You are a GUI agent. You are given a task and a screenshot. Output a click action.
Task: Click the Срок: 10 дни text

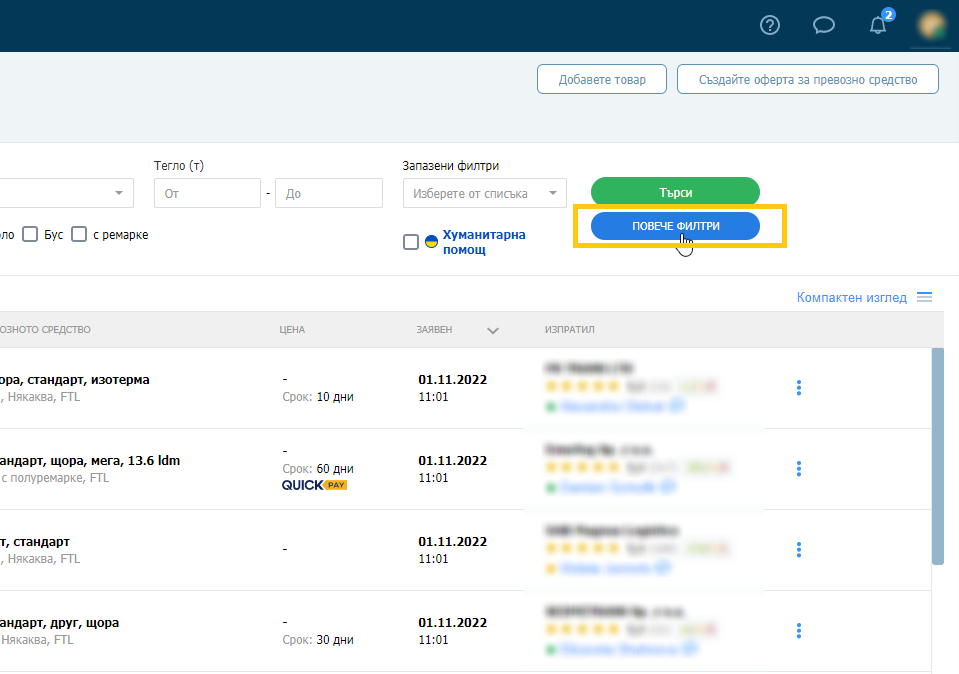pyautogui.click(x=318, y=396)
